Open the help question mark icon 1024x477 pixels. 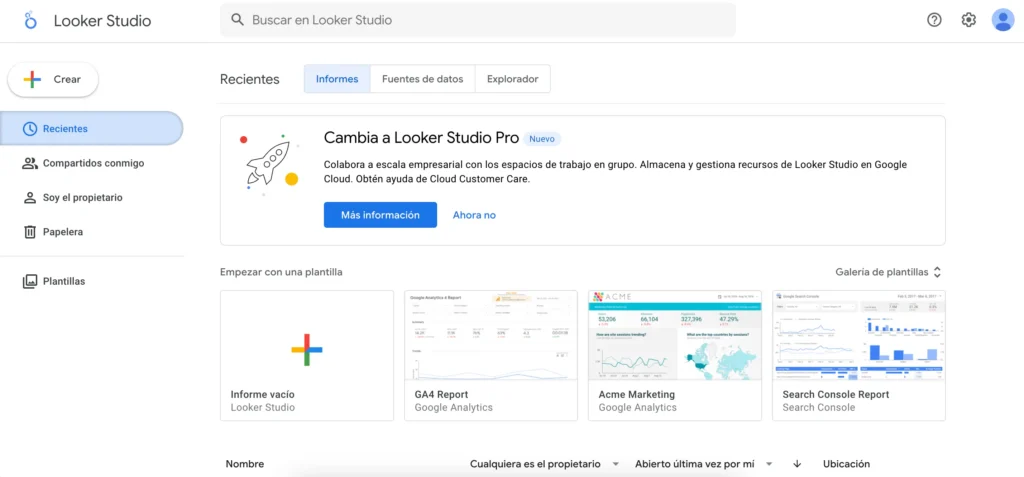(934, 20)
